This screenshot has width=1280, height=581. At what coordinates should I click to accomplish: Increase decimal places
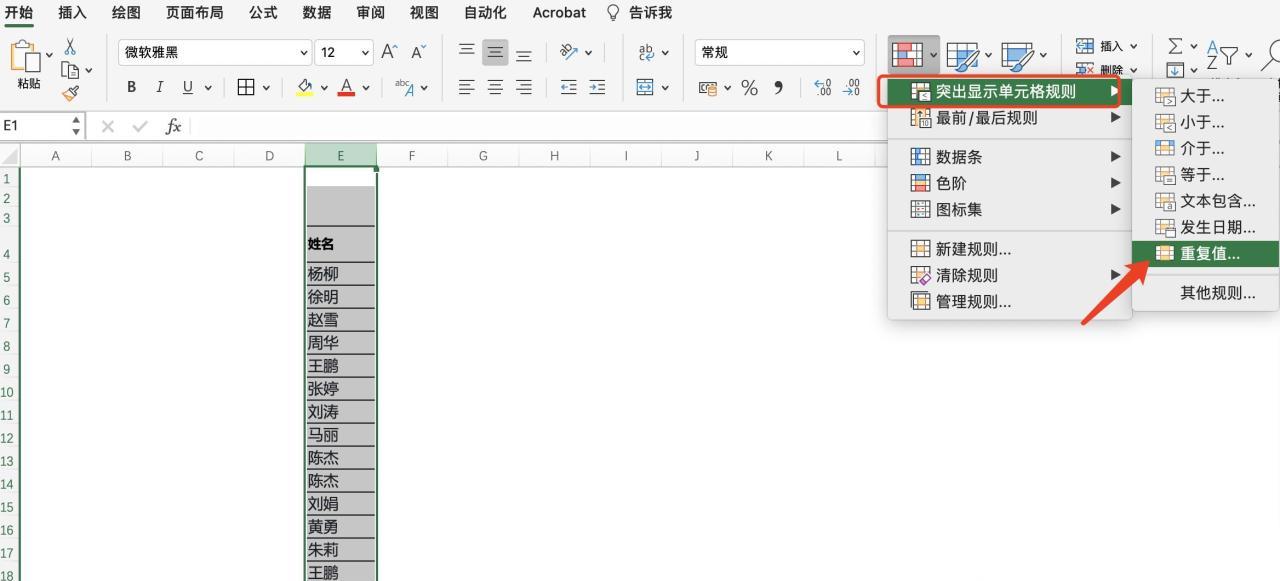(x=823, y=87)
